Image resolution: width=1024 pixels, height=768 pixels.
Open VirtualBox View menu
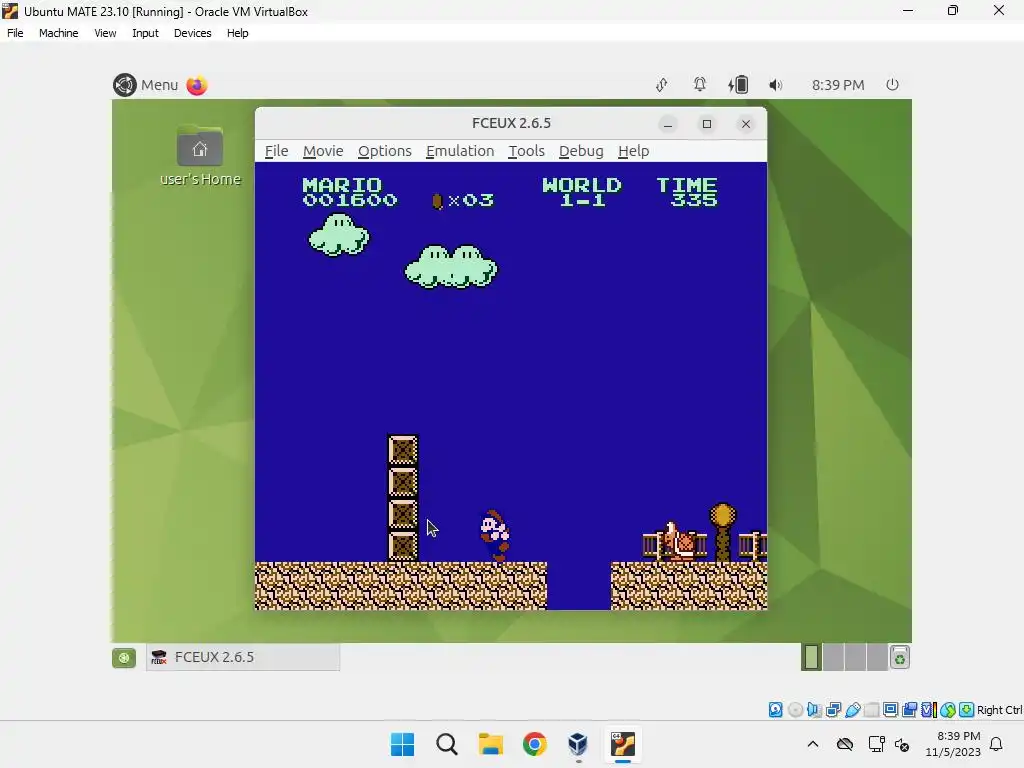(x=105, y=33)
